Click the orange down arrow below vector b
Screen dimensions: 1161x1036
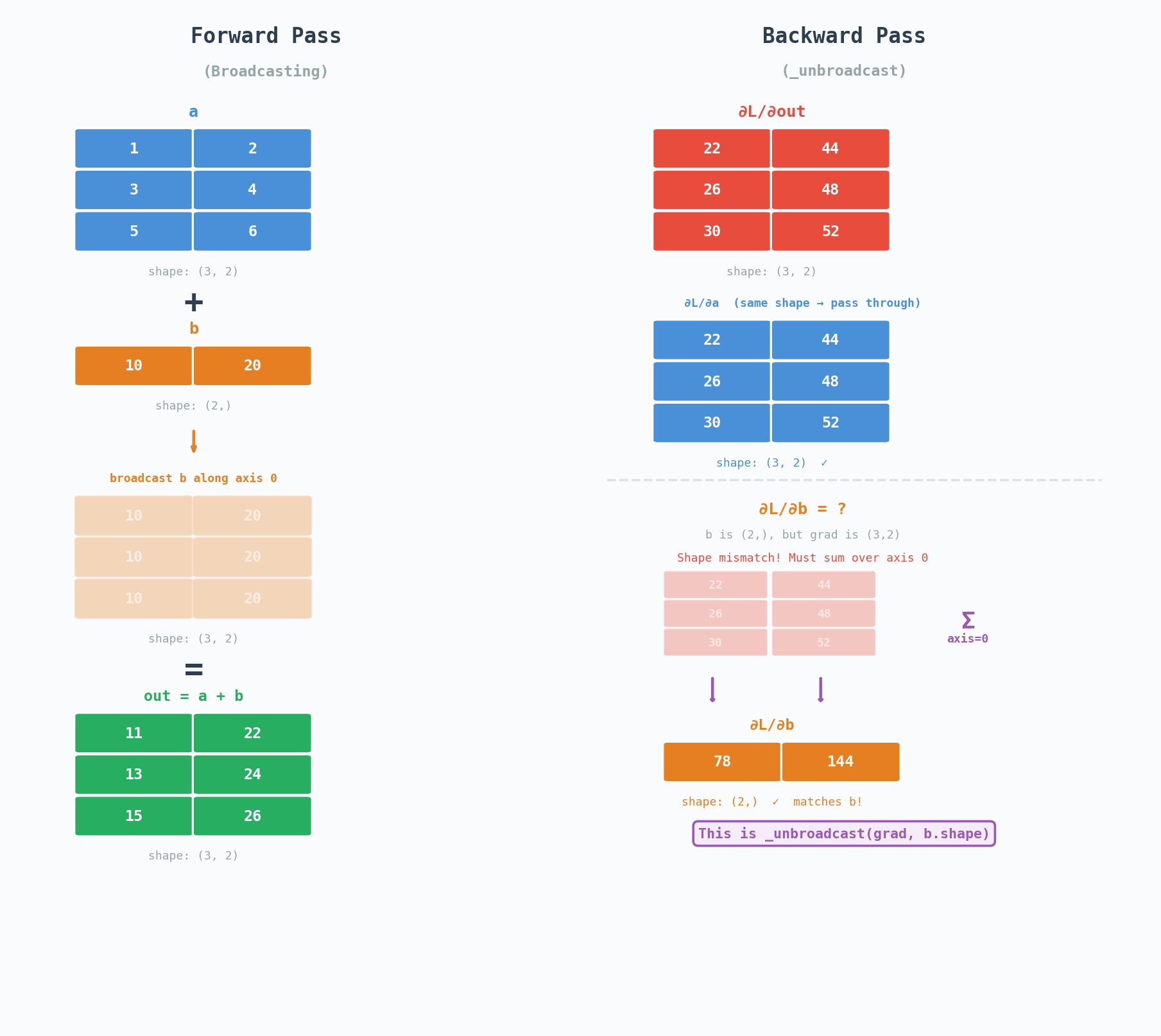tap(193, 442)
